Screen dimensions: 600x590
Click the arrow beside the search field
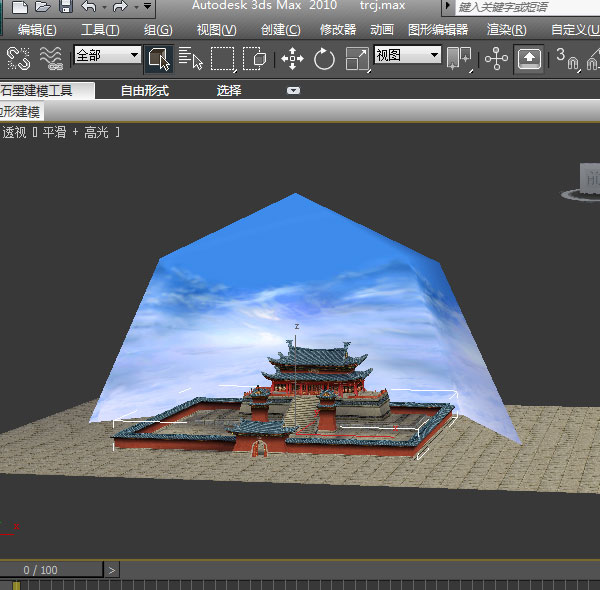[x=448, y=6]
